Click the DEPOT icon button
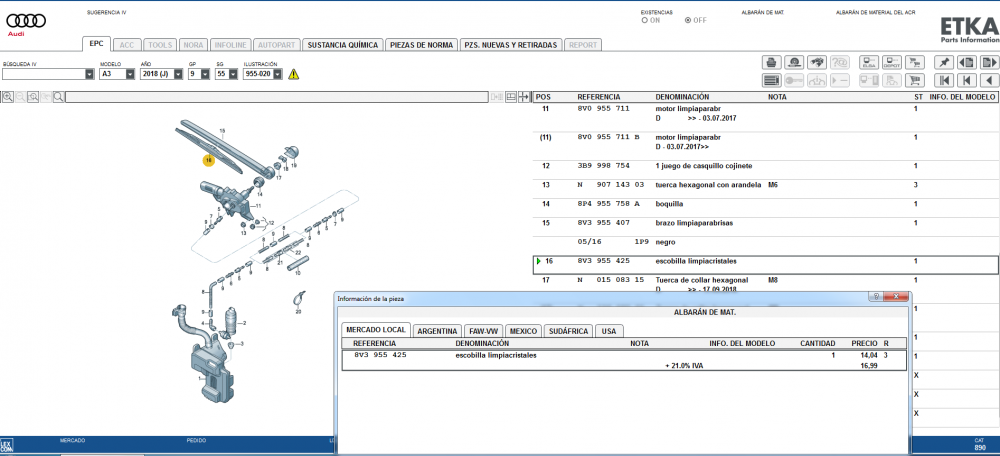The width and height of the screenshot is (1000, 456). 892,63
